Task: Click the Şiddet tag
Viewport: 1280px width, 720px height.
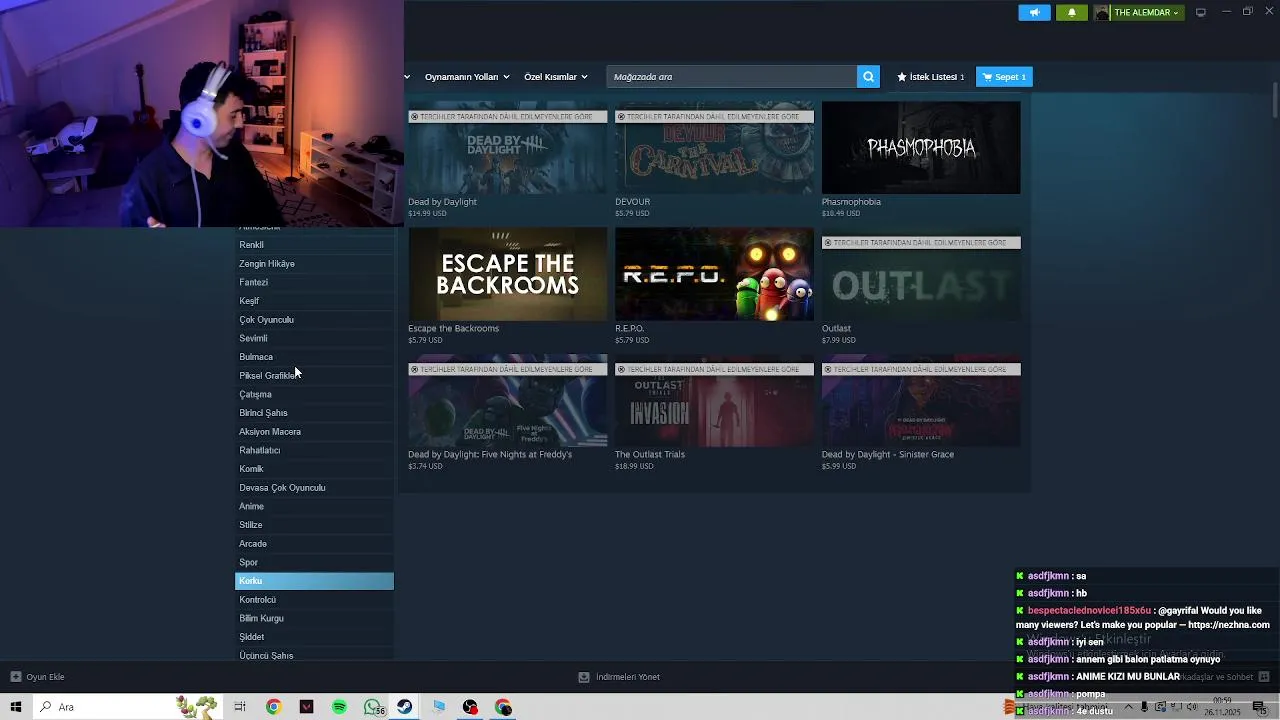Action: 314,637
